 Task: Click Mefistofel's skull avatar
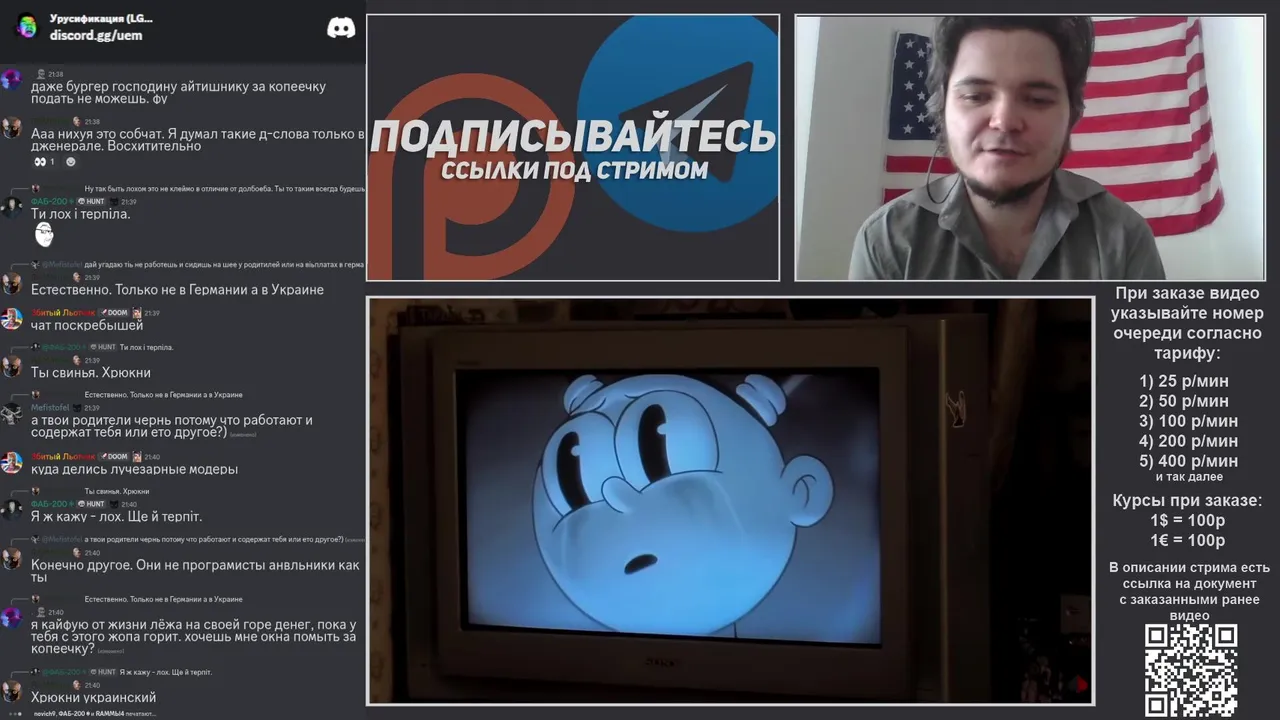pyautogui.click(x=11, y=414)
